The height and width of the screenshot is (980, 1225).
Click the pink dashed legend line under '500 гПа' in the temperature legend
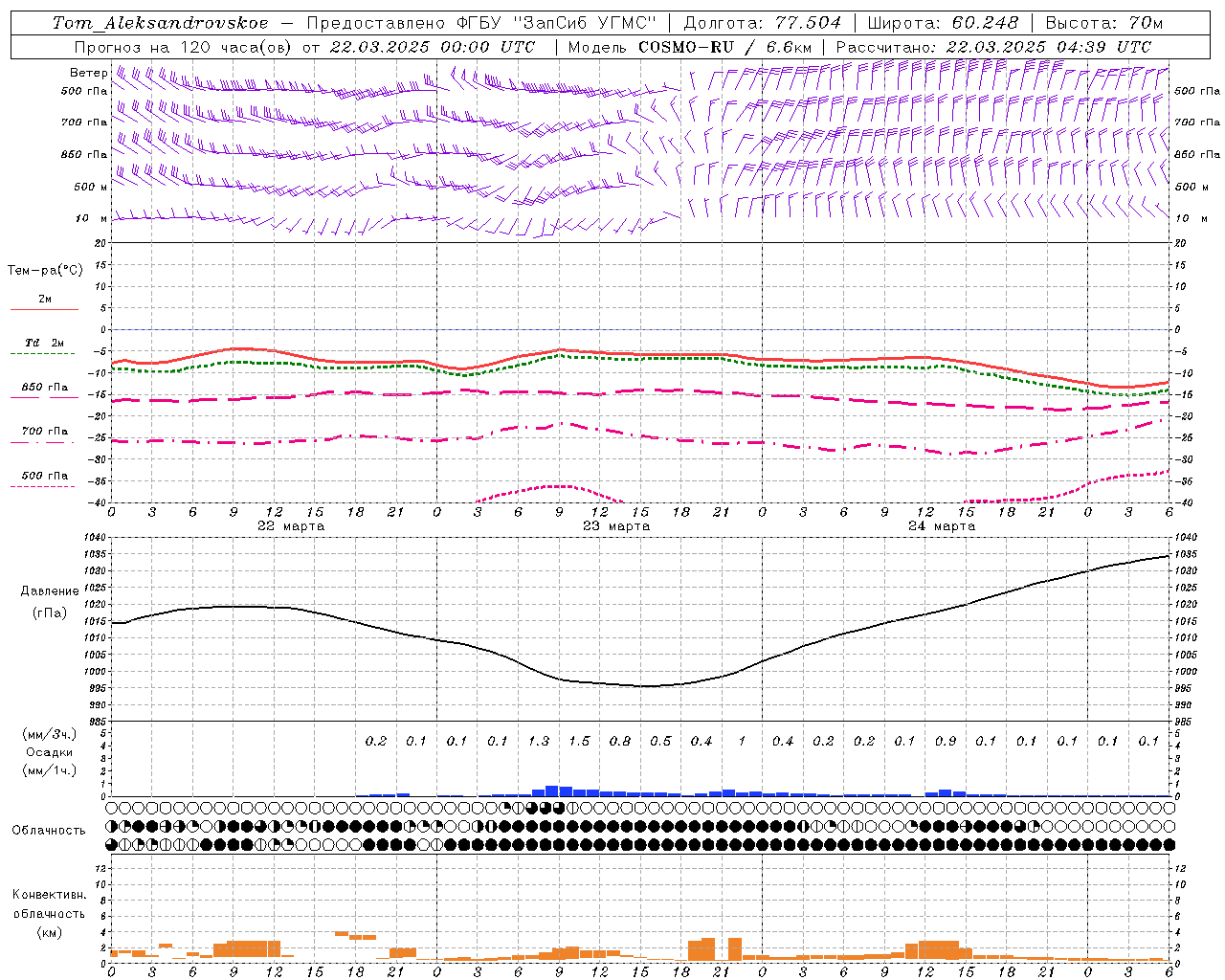click(43, 486)
